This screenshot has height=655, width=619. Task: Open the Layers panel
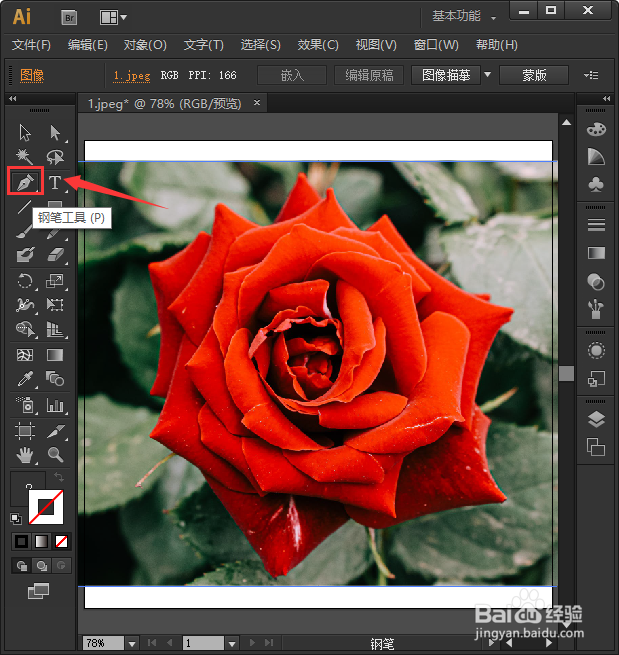pos(596,419)
